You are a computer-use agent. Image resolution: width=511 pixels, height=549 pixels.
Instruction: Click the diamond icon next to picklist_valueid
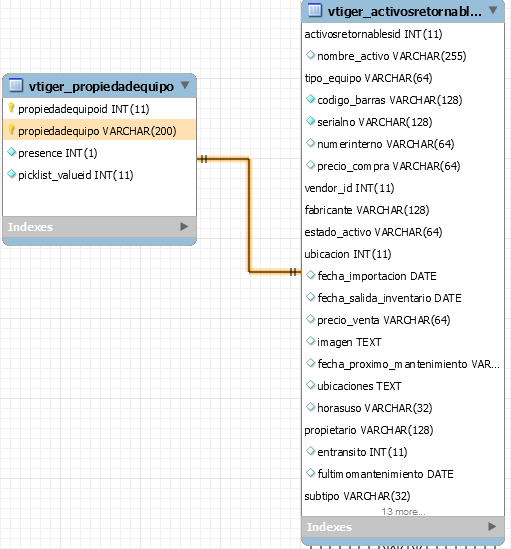pyautogui.click(x=12, y=174)
